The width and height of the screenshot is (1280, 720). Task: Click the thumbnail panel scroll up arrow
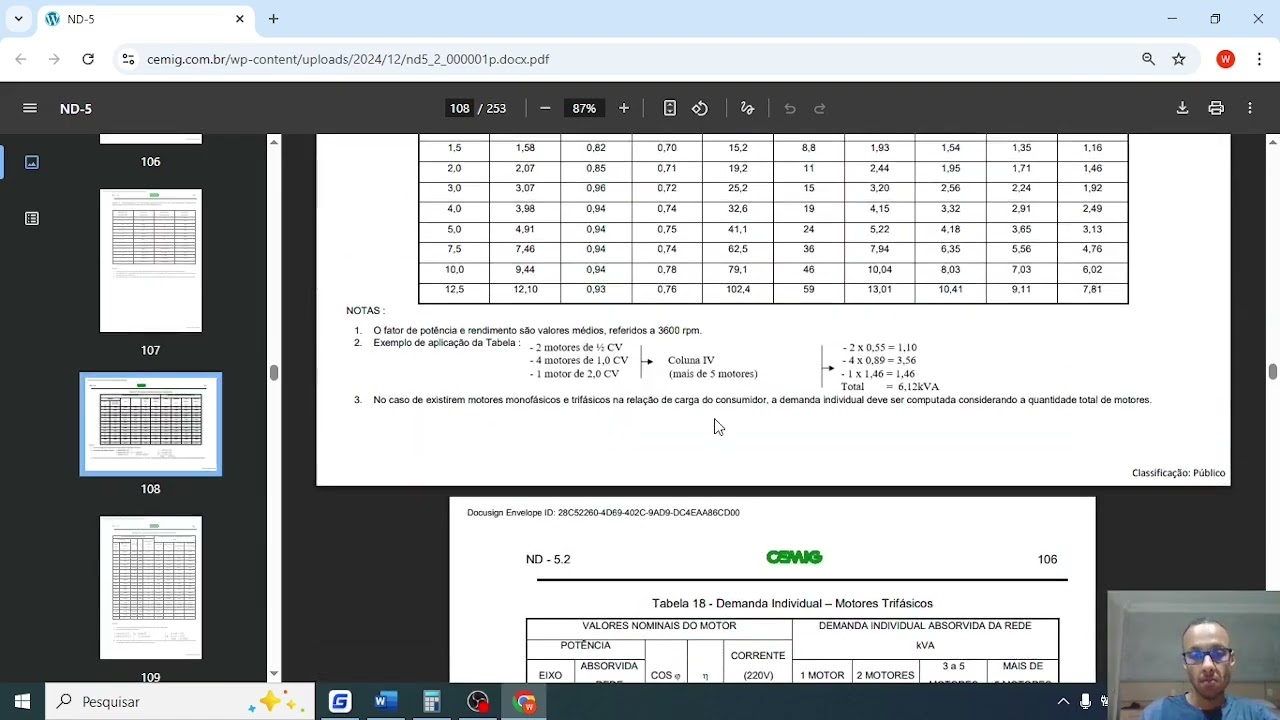coord(274,142)
